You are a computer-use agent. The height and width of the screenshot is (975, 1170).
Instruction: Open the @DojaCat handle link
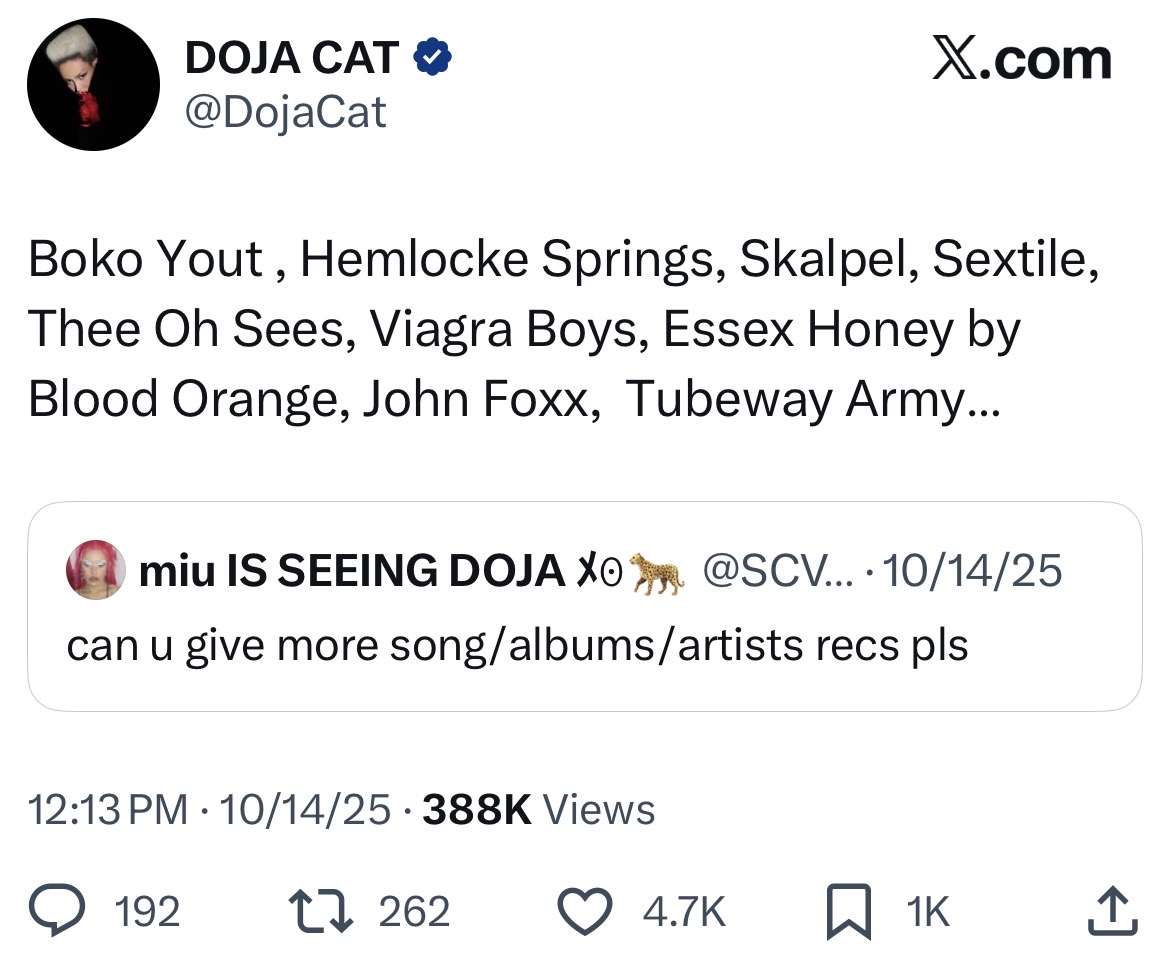tap(285, 111)
